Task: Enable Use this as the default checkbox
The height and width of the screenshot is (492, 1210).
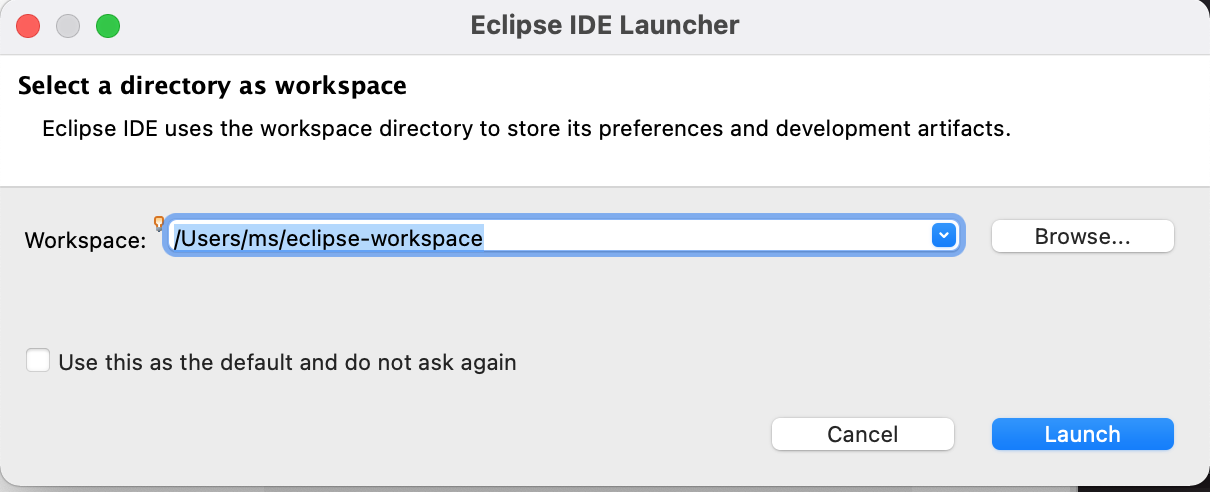Action: pyautogui.click(x=38, y=361)
